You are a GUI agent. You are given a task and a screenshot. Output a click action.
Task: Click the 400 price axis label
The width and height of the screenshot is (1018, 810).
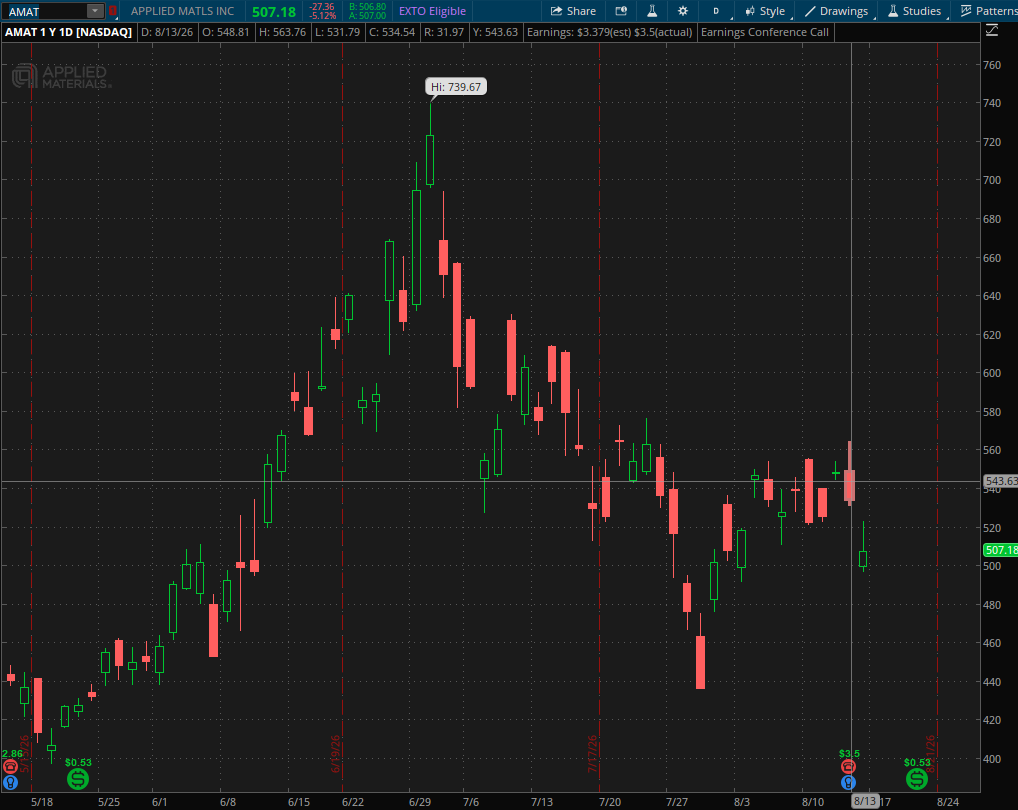click(991, 758)
